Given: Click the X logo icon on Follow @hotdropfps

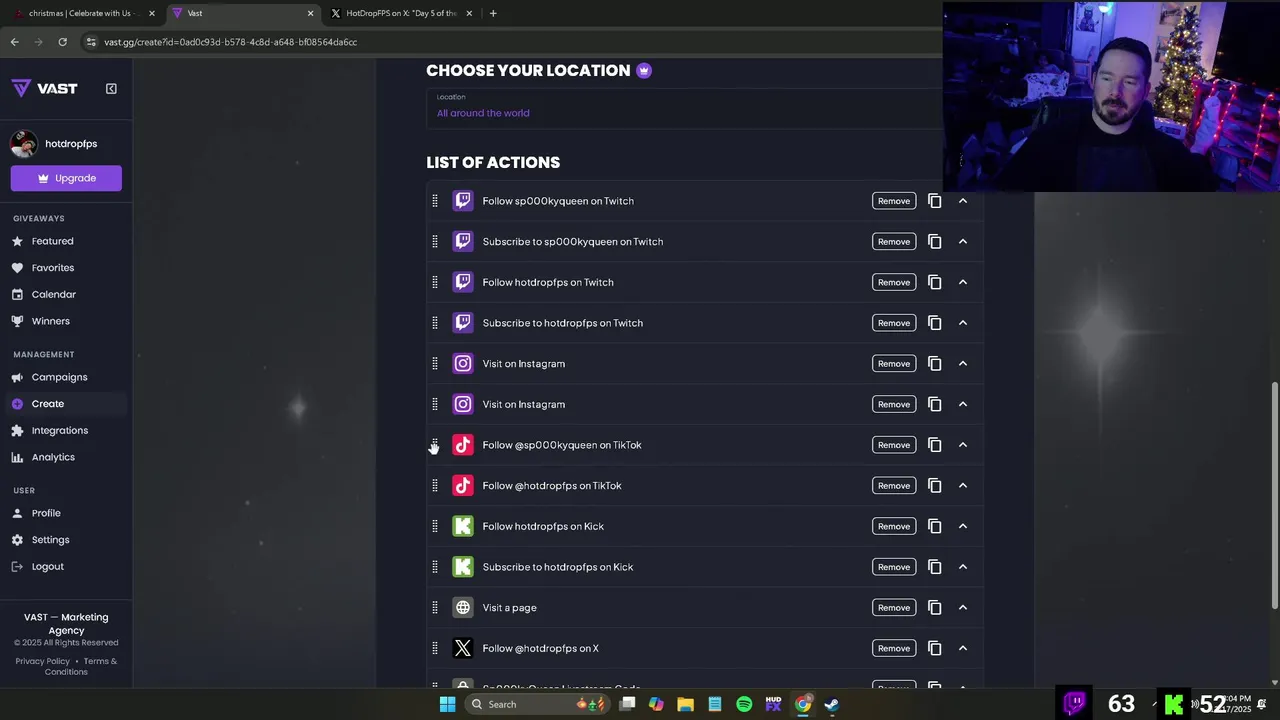Looking at the screenshot, I should click(x=463, y=648).
